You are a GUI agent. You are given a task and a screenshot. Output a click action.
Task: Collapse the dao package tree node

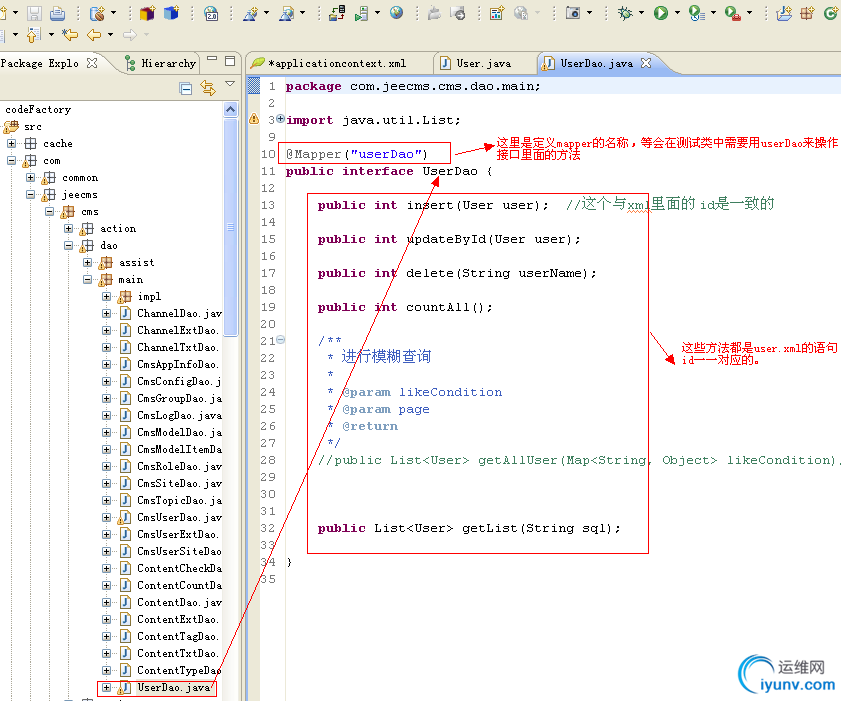(69, 245)
